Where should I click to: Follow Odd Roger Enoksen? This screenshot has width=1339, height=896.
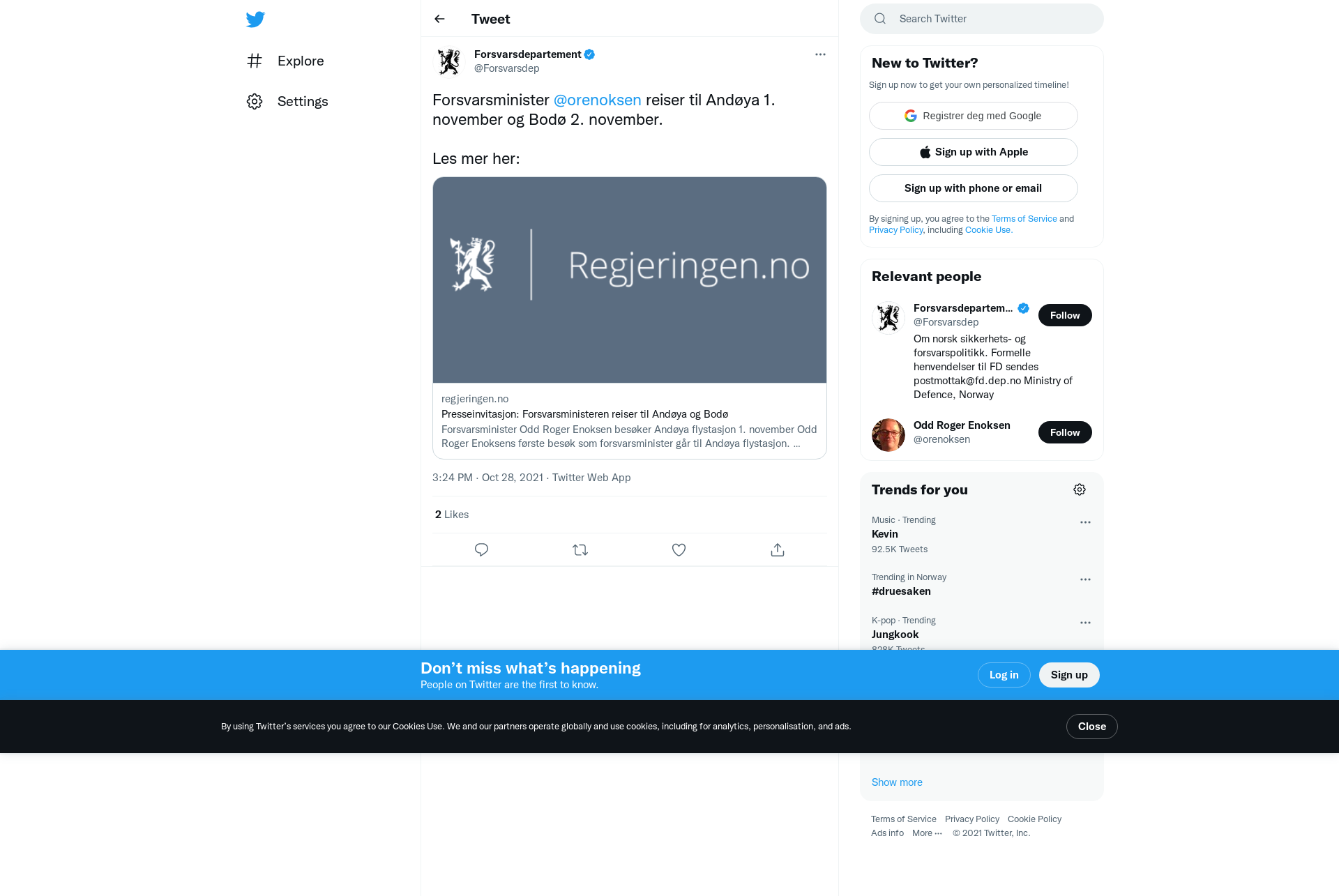point(1065,432)
